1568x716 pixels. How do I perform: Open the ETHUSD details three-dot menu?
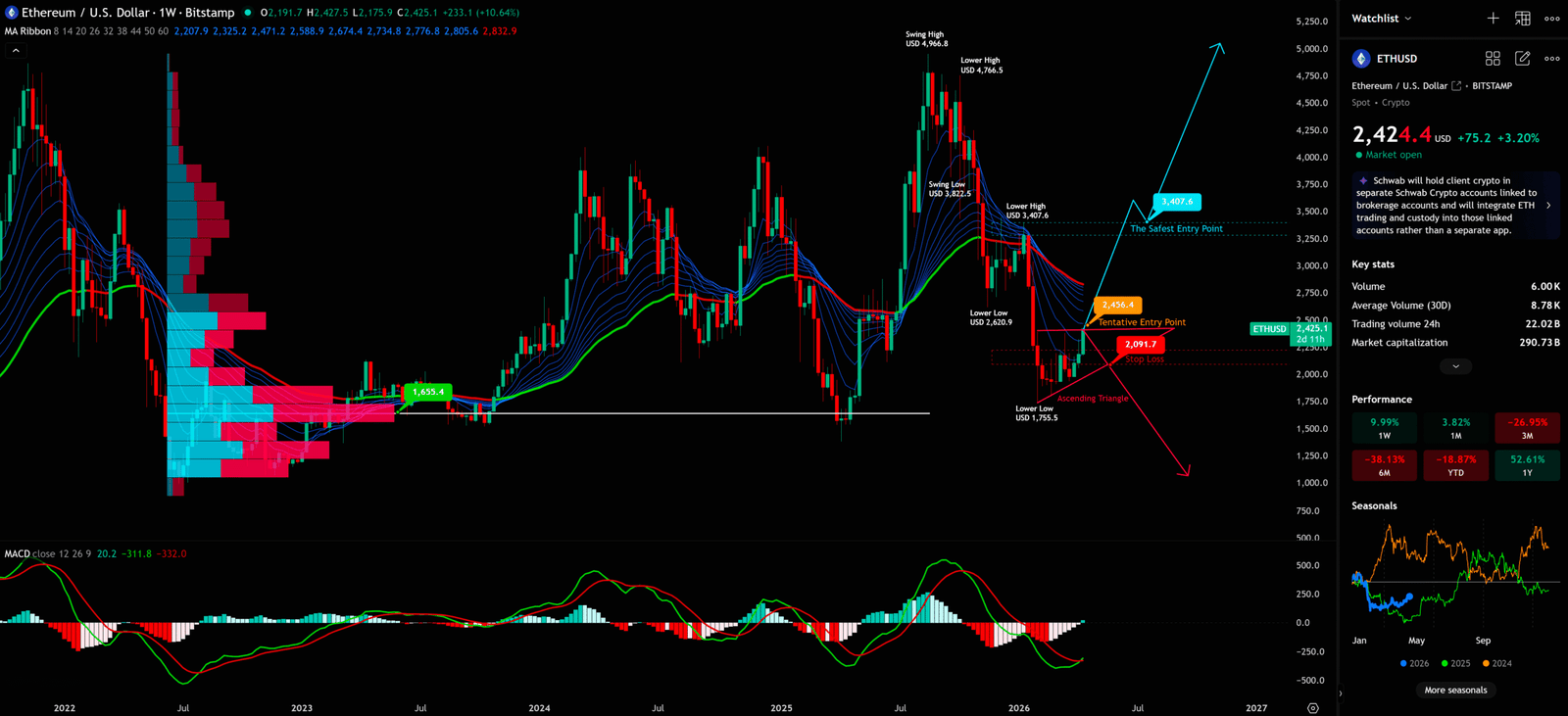(x=1551, y=59)
